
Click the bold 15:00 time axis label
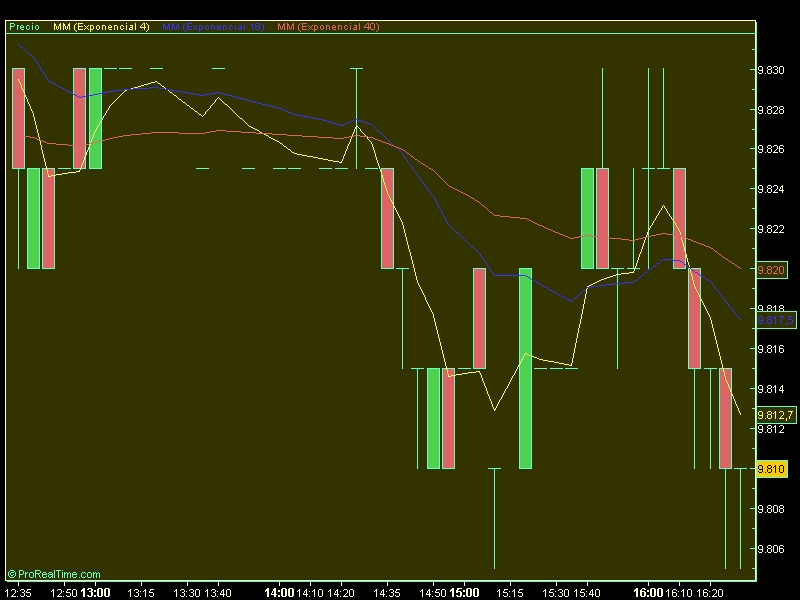pos(464,593)
